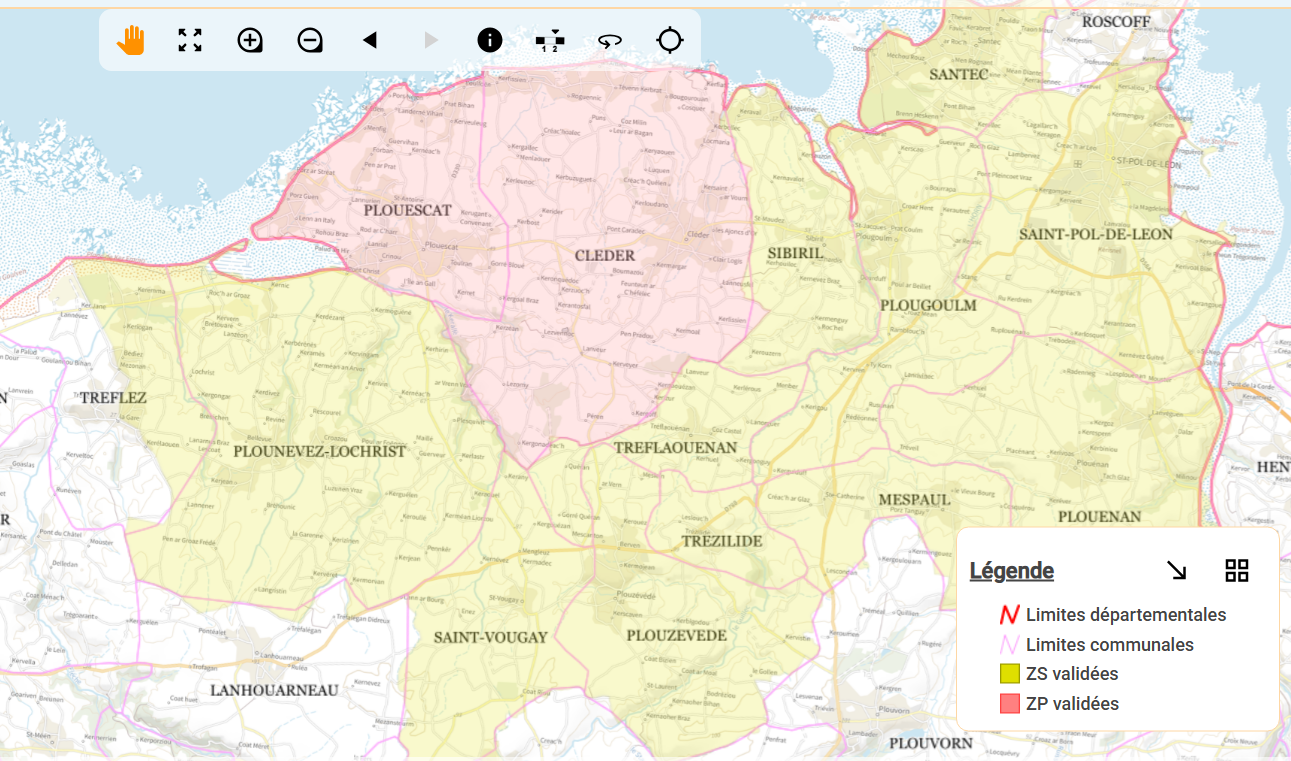Click the red ZP validées swatch
The width and height of the screenshot is (1291, 761).
point(1010,704)
